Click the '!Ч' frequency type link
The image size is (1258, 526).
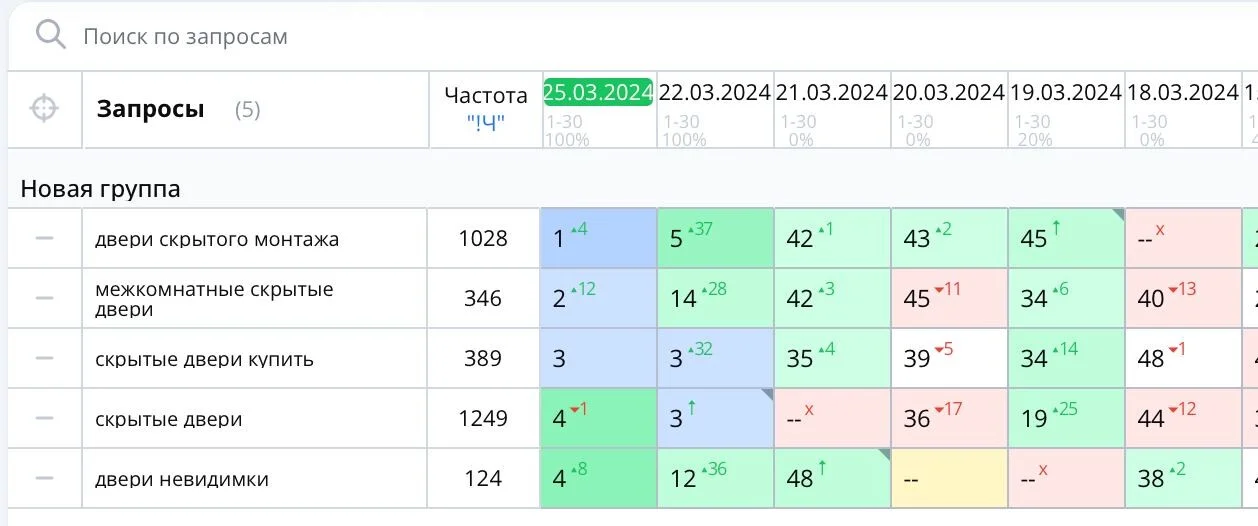click(486, 123)
